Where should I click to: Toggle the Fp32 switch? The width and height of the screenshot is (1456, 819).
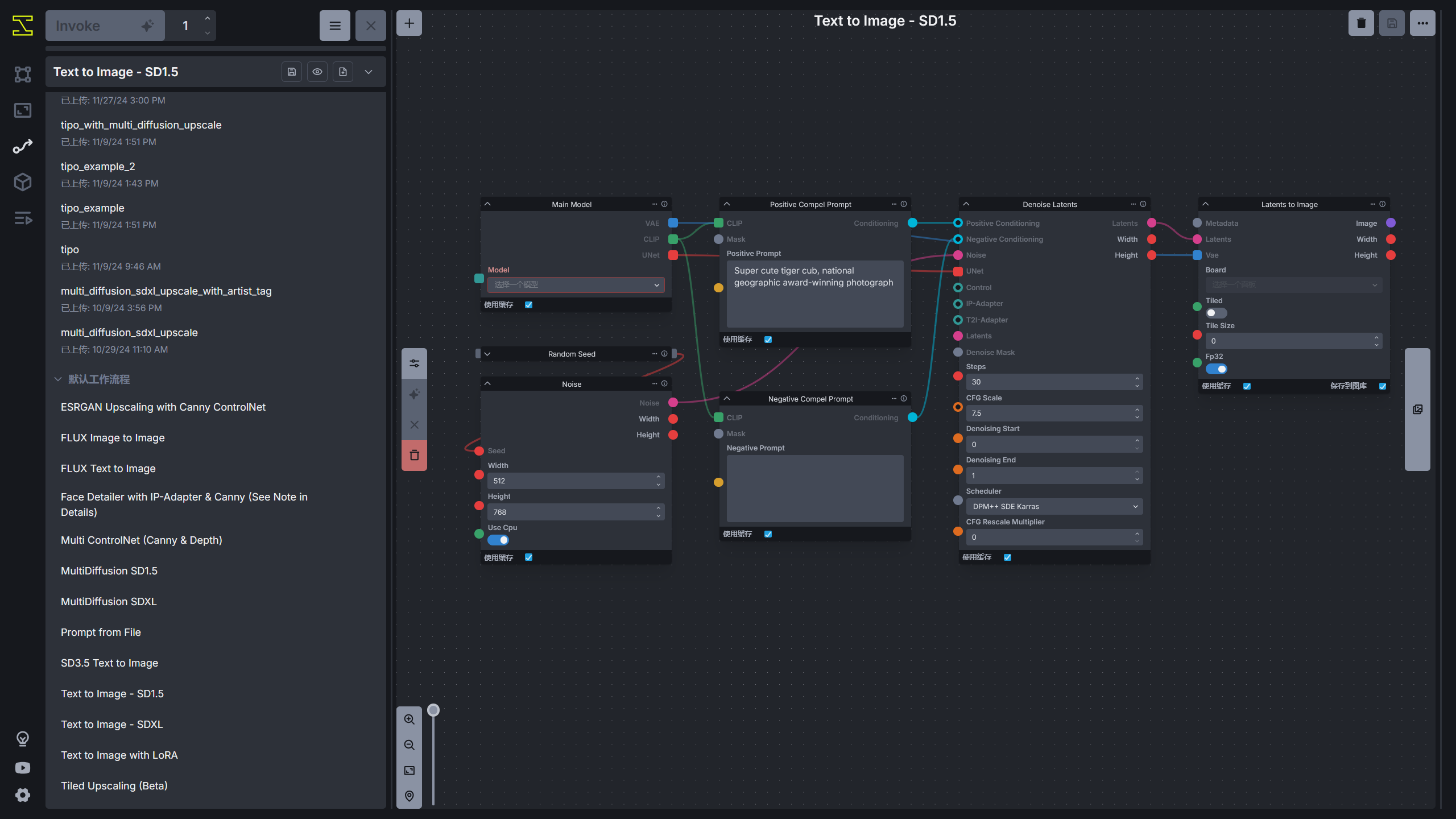1216,369
